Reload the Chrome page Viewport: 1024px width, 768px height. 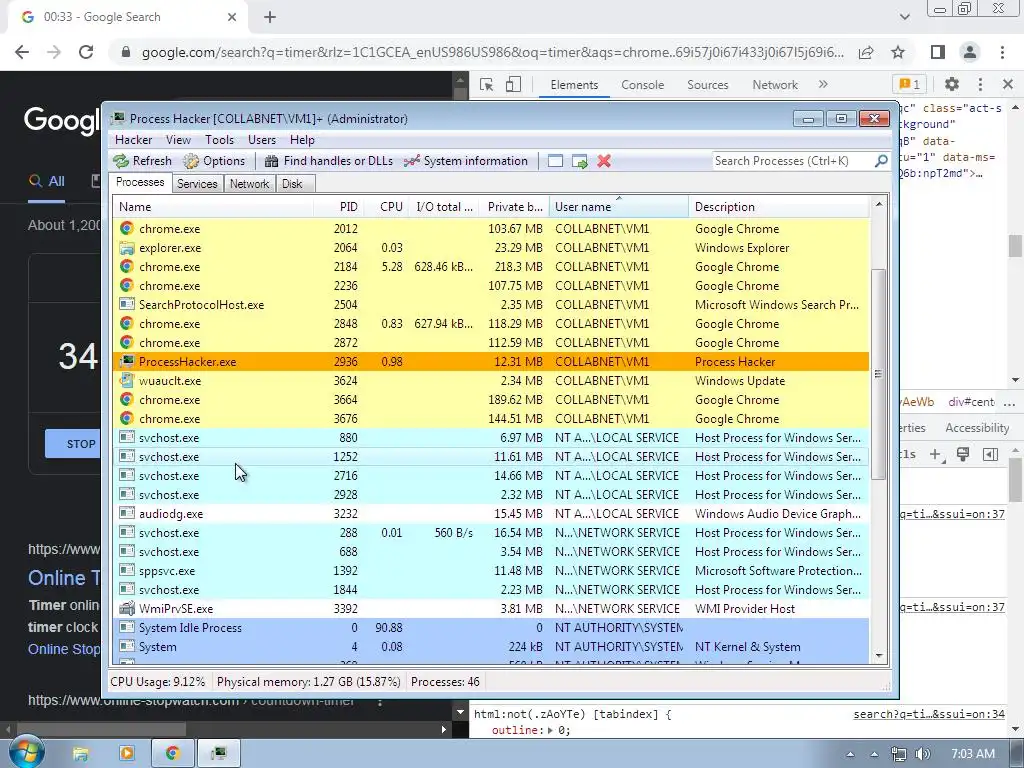pyautogui.click(x=86, y=52)
